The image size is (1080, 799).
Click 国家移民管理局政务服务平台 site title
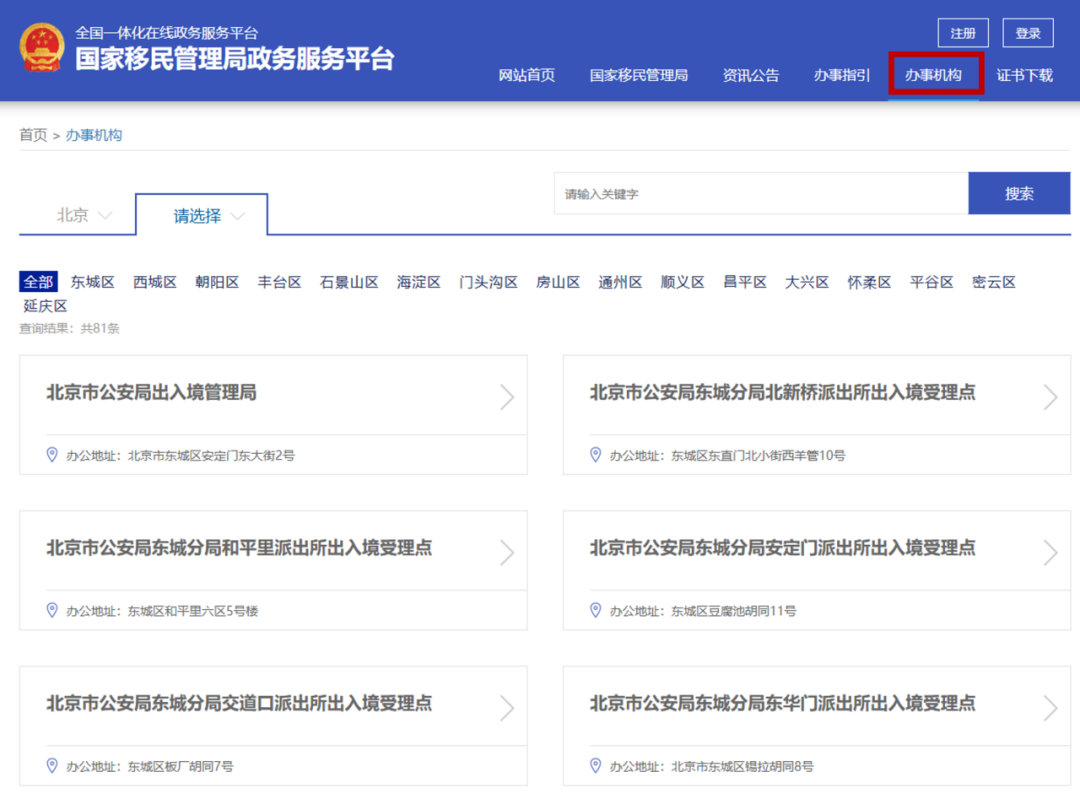(x=235, y=59)
